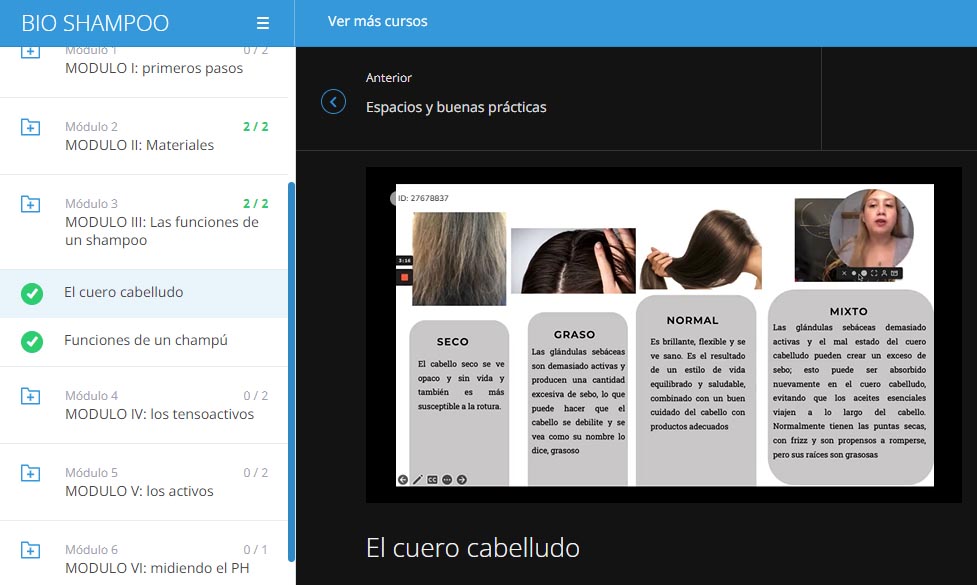
Task: Expand Módulo 2 folder icon
Action: [x=31, y=127]
